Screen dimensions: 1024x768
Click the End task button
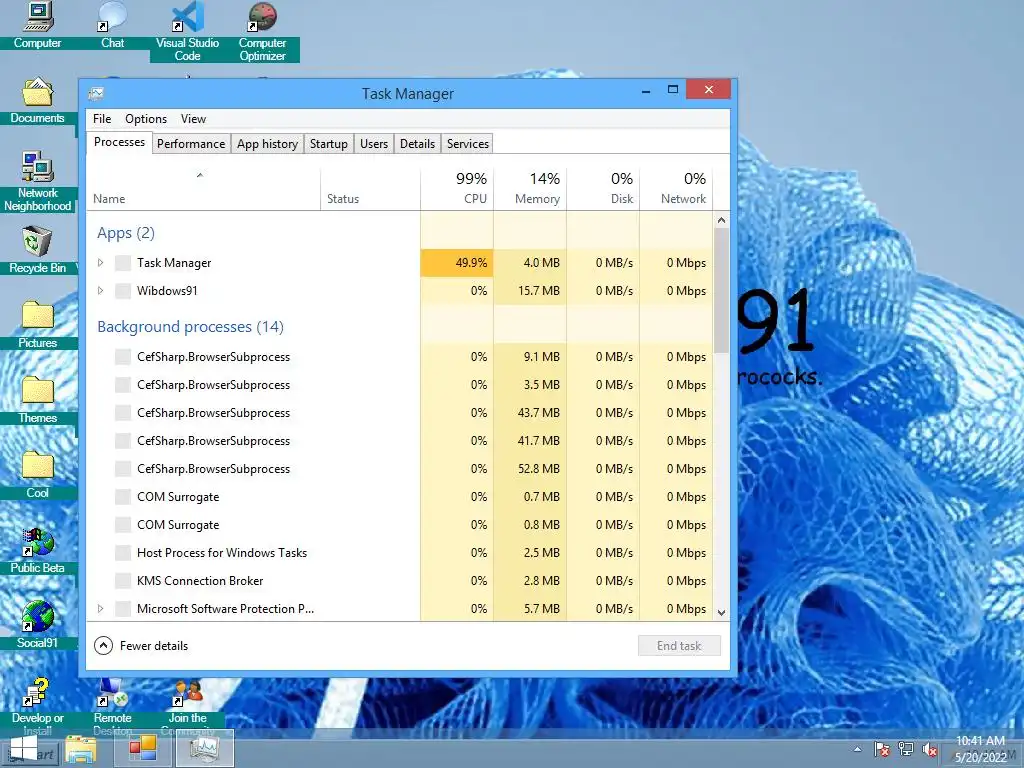[x=679, y=646]
